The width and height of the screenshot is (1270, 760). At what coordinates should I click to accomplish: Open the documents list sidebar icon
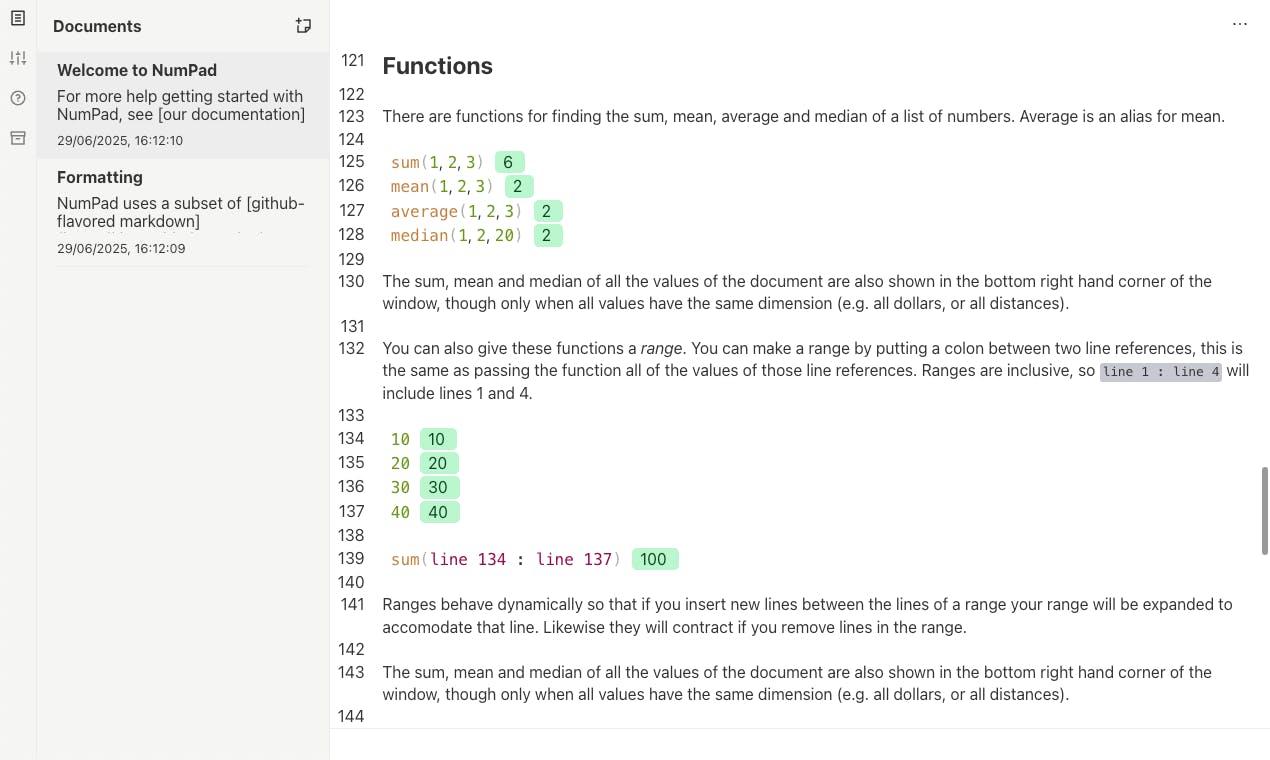point(18,18)
